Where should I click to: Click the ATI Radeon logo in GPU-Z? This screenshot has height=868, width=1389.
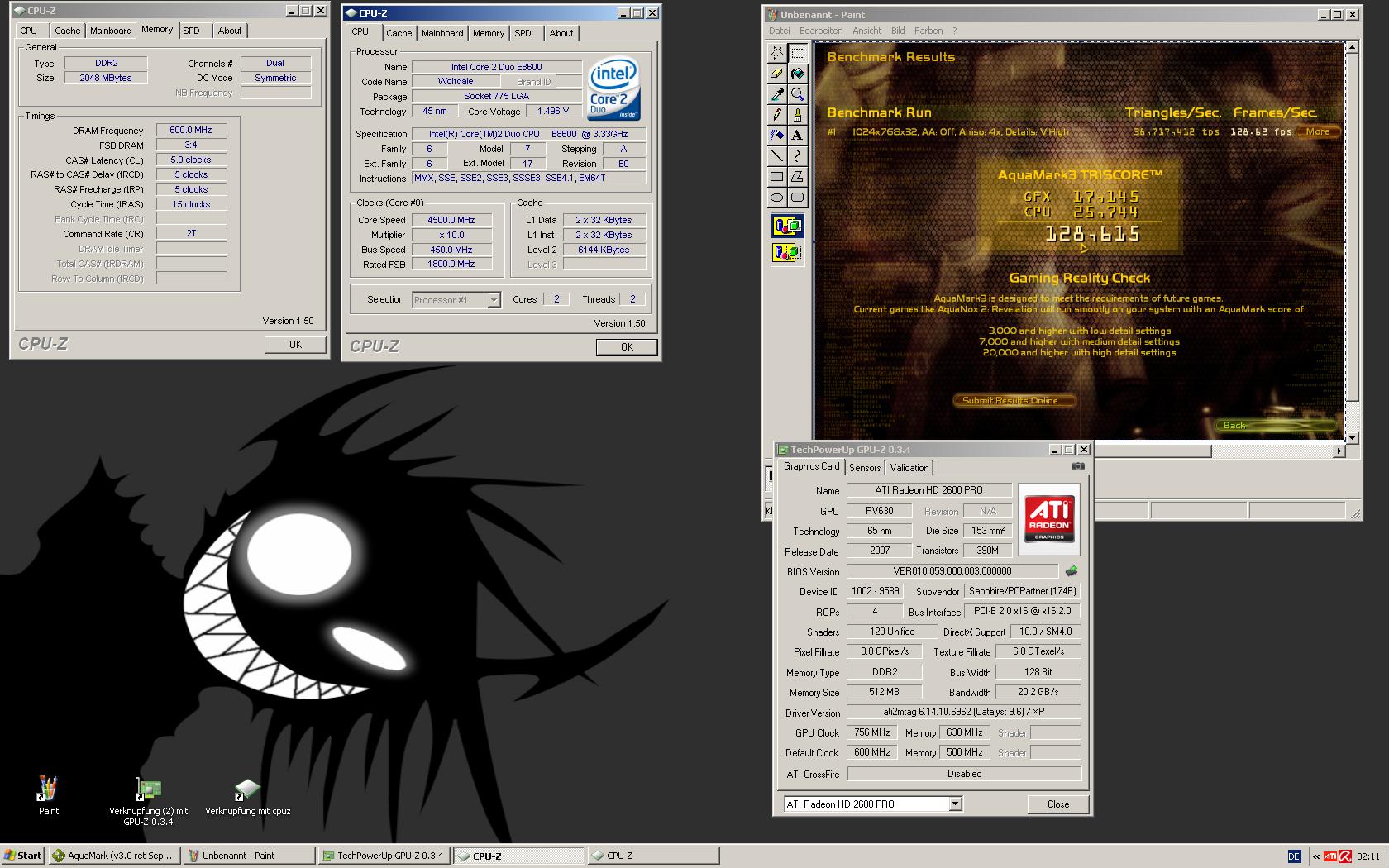(1049, 518)
